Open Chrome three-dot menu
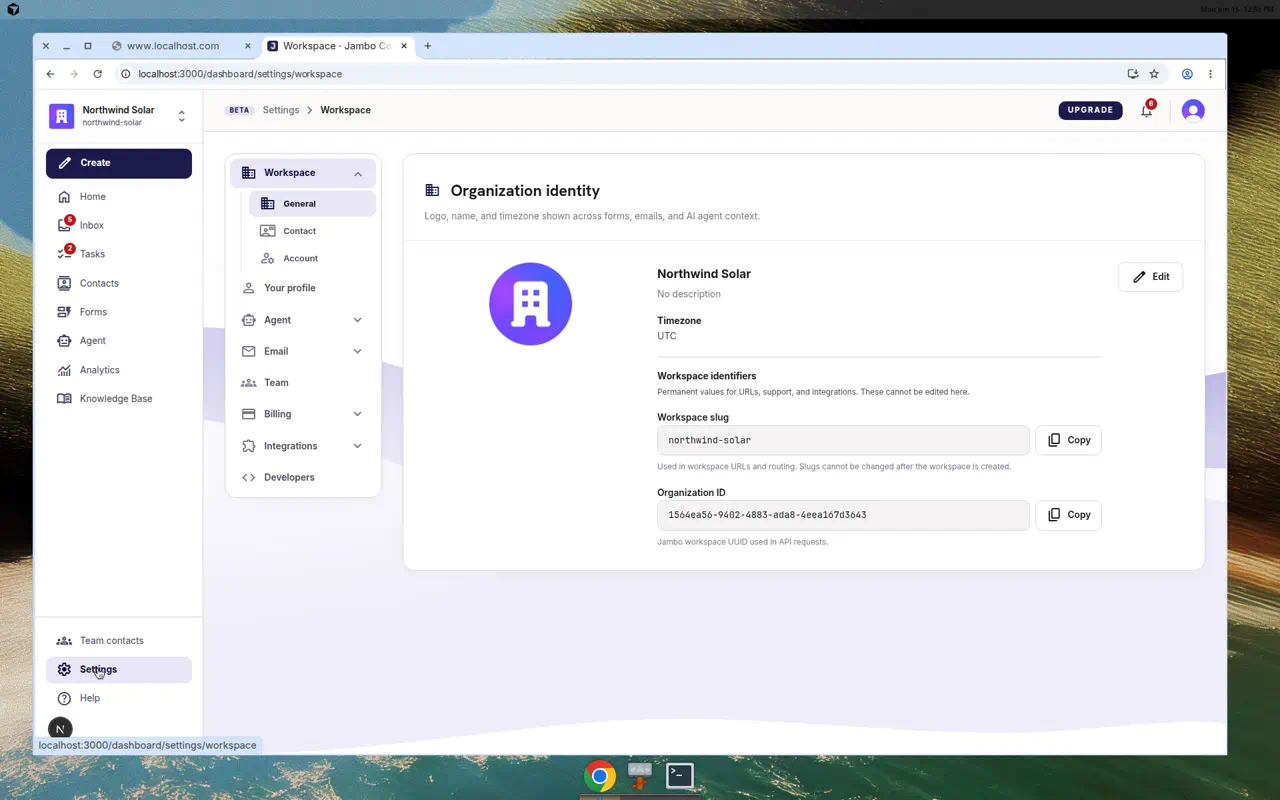The image size is (1280, 800). click(x=1210, y=74)
